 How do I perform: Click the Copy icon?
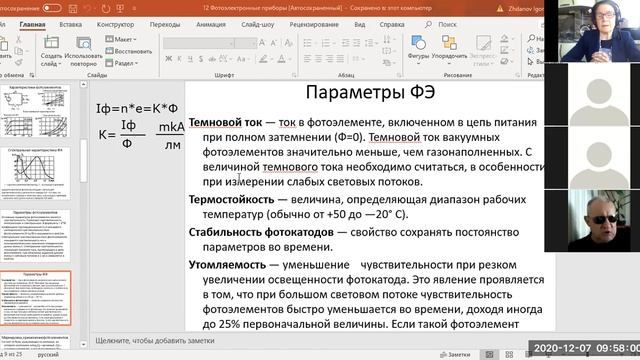point(18,51)
